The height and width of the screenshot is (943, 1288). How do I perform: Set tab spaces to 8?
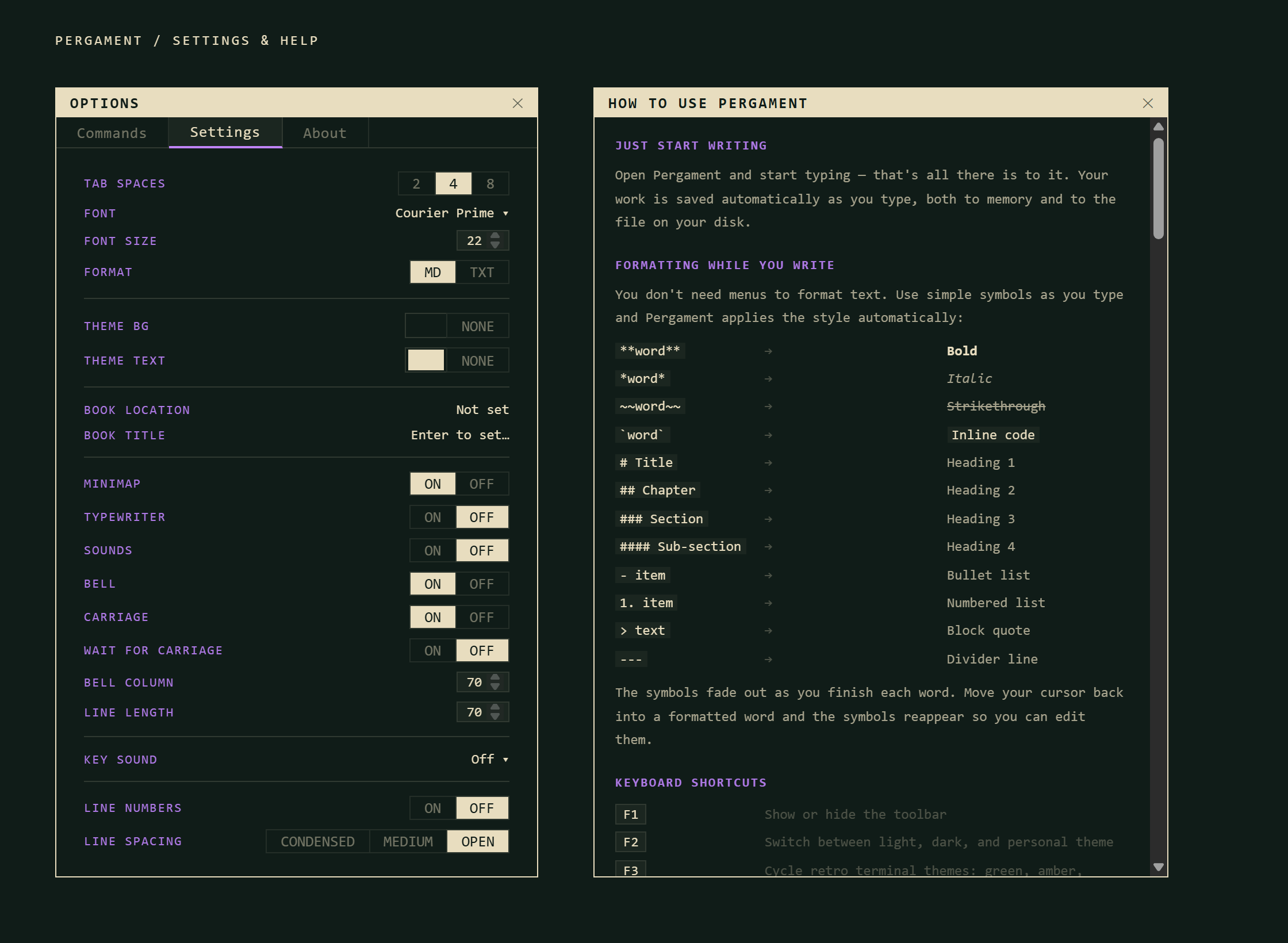490,183
